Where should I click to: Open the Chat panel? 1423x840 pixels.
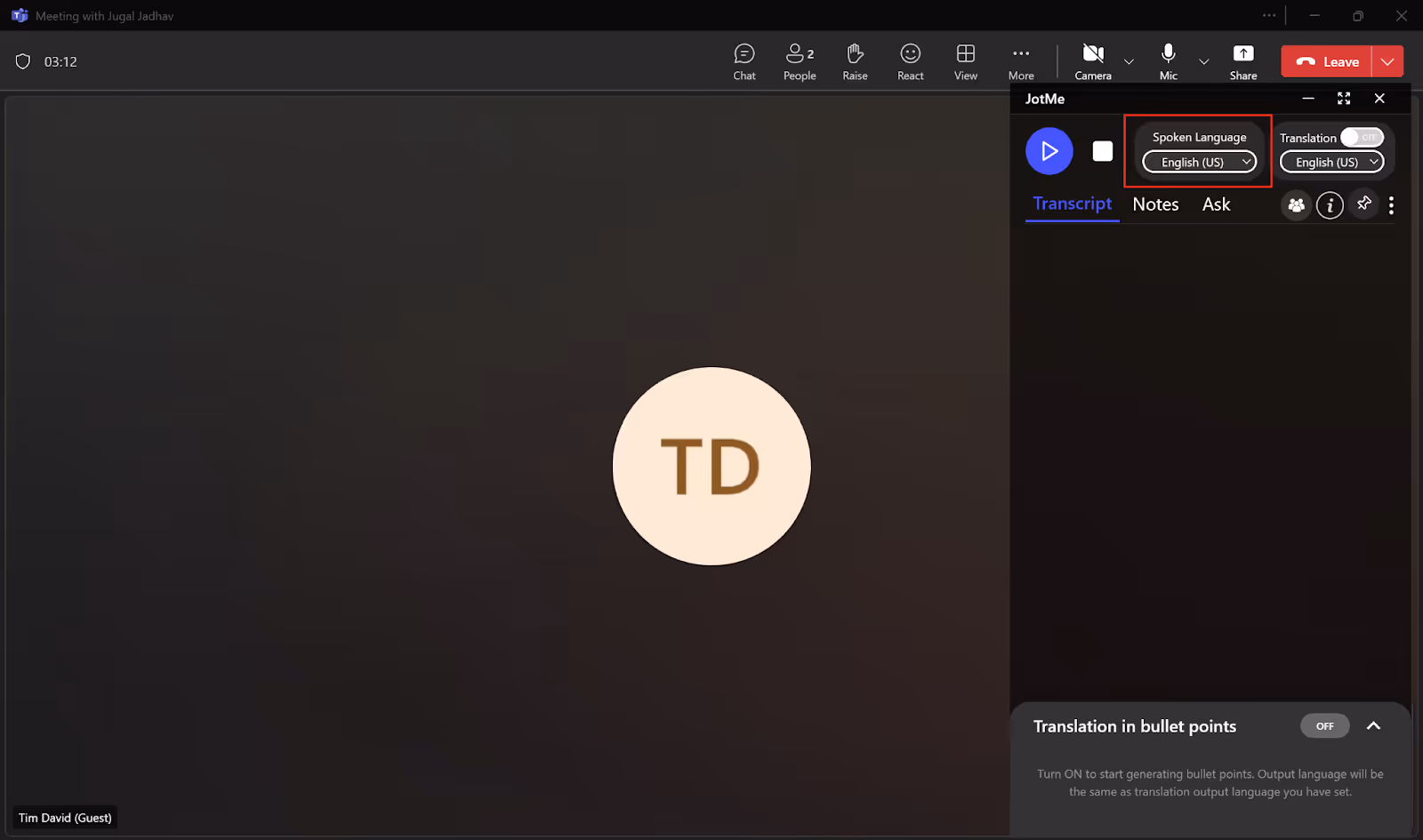744,62
